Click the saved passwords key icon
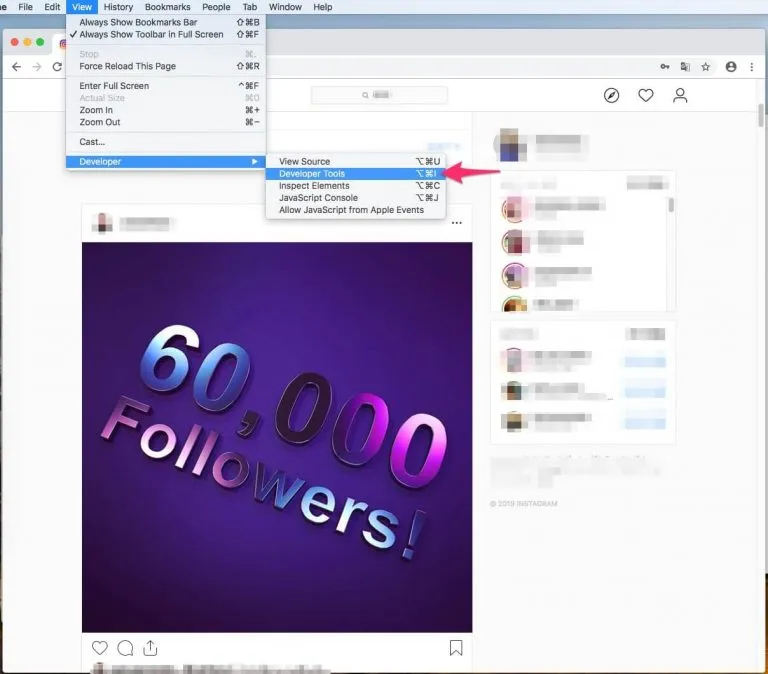Screen dimensions: 768x674 pos(665,67)
